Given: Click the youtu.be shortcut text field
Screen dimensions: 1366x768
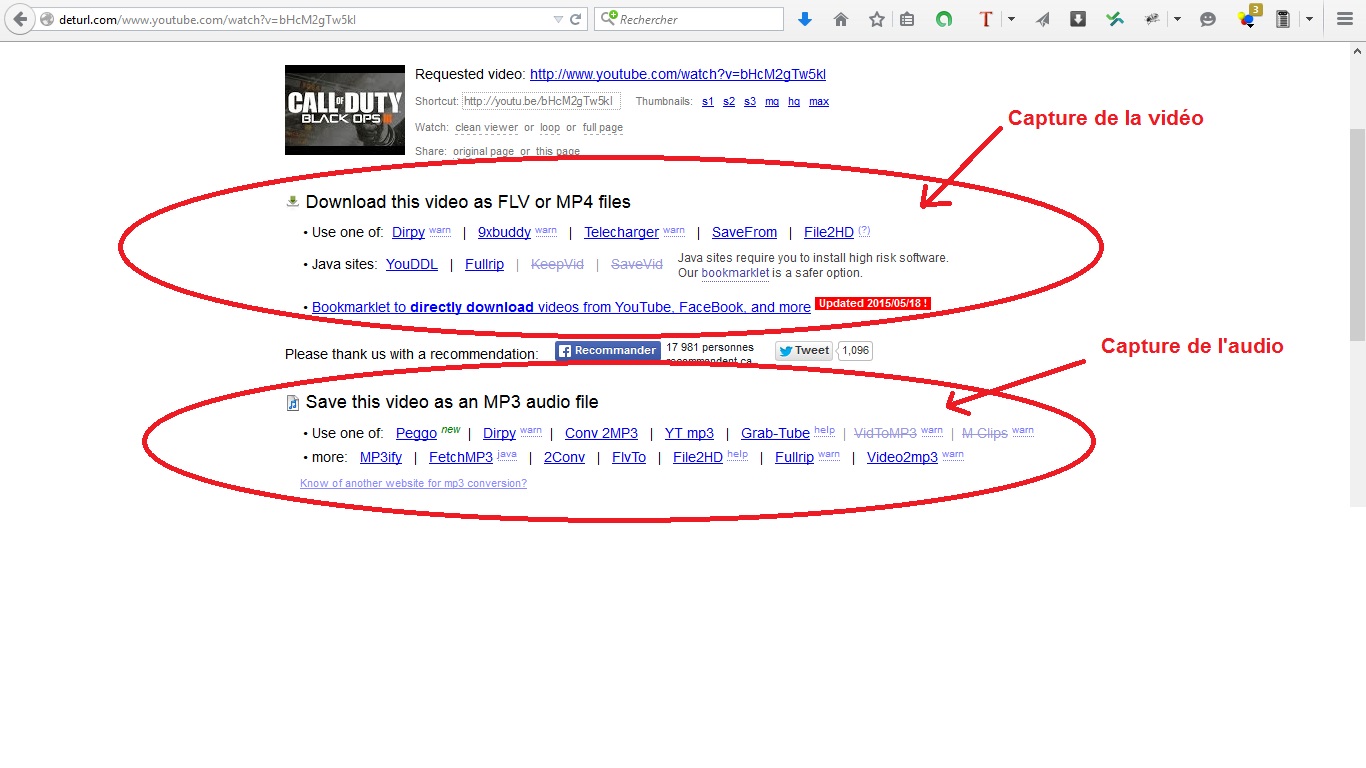Looking at the screenshot, I should (541, 101).
